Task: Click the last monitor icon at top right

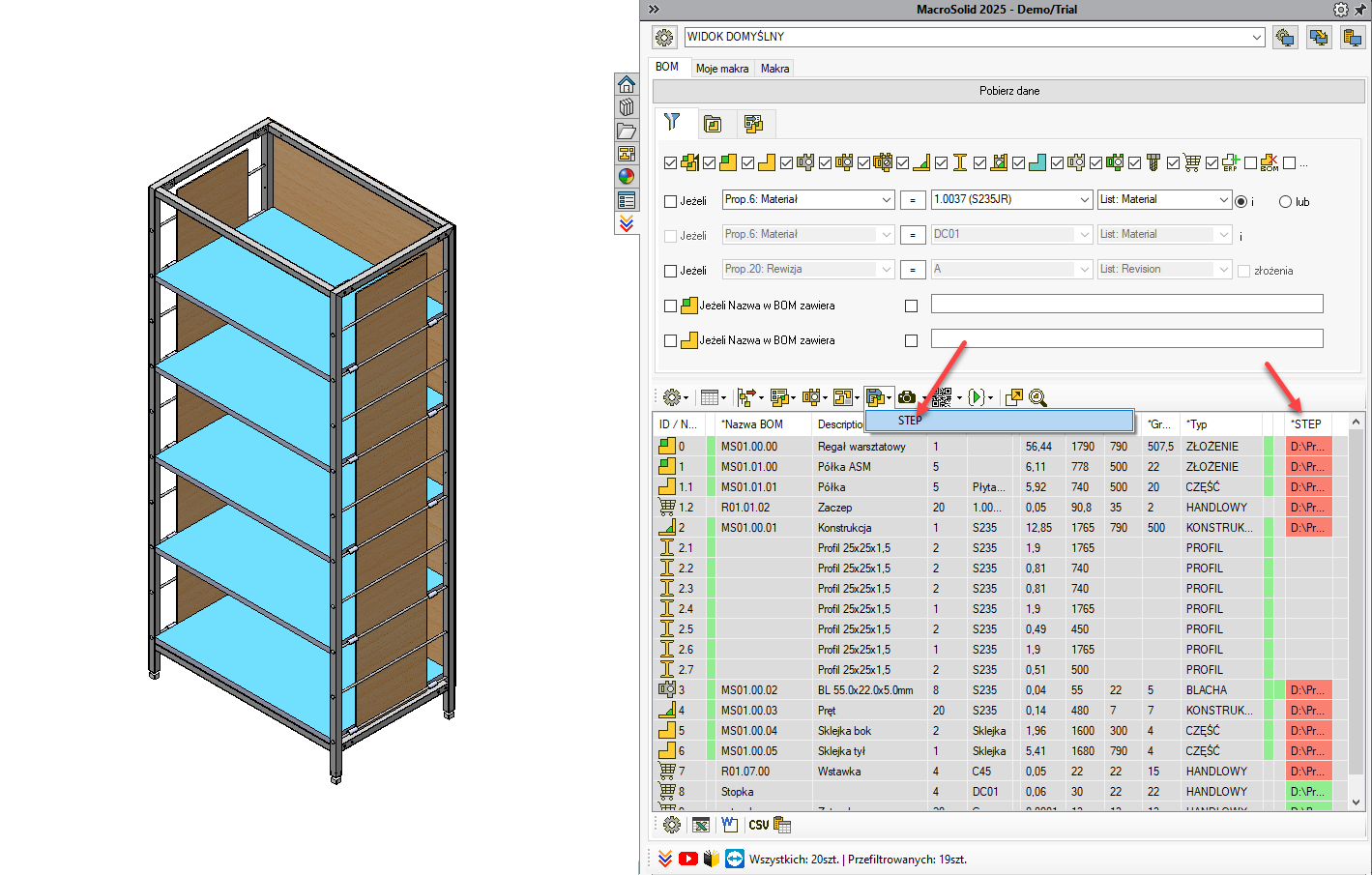Action: 1353,38
